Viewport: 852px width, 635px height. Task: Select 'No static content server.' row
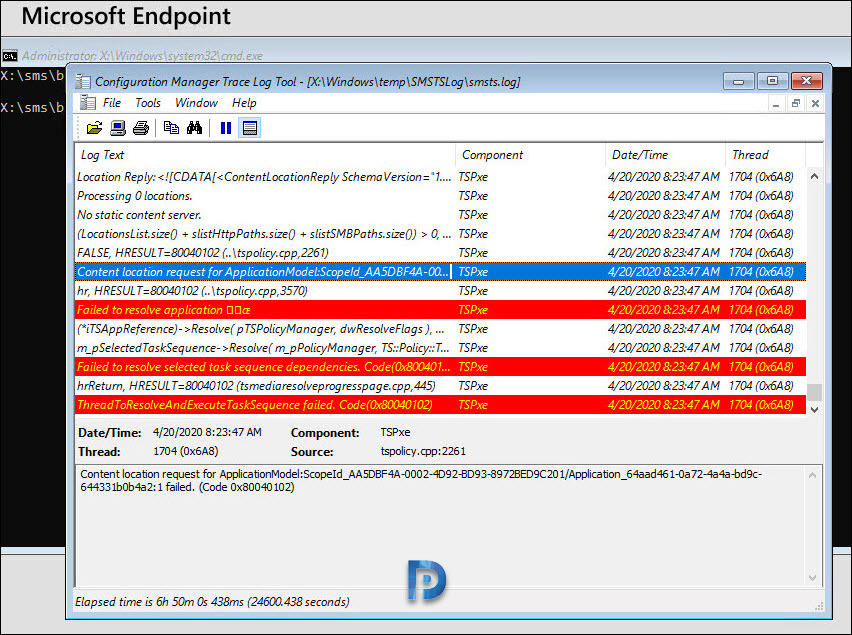pos(440,215)
